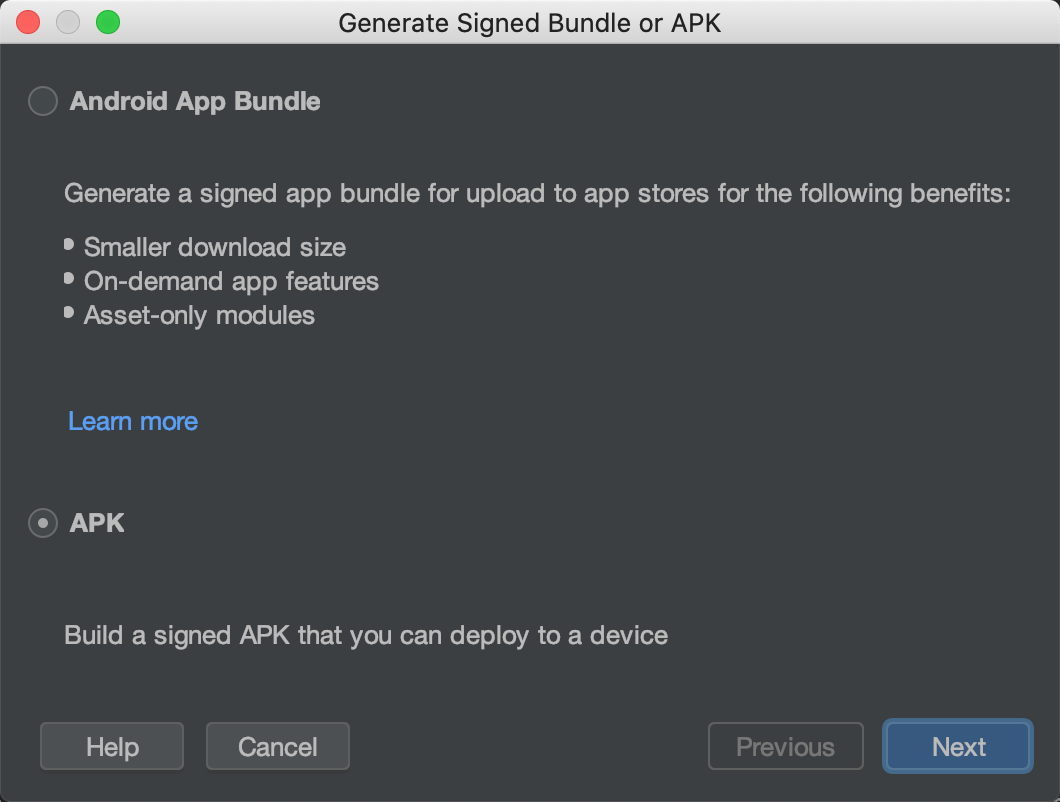Click the Asset-only modules bullet text
The image size is (1060, 802).
pyautogui.click(x=199, y=315)
